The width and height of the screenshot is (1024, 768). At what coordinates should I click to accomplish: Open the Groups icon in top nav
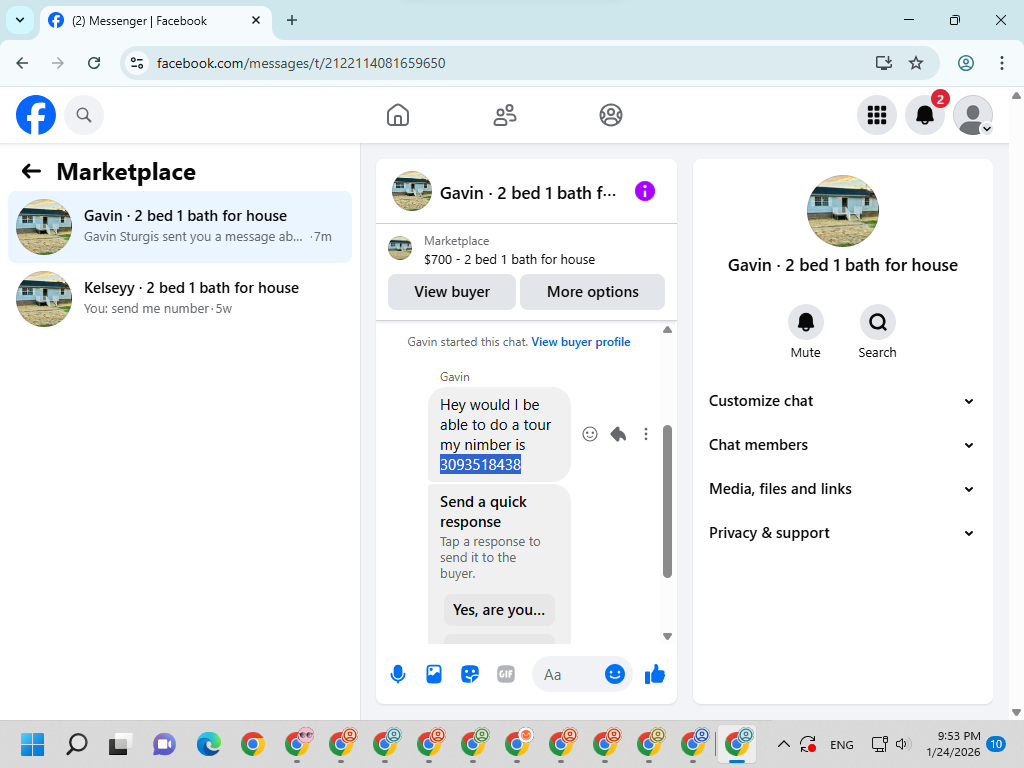(611, 115)
